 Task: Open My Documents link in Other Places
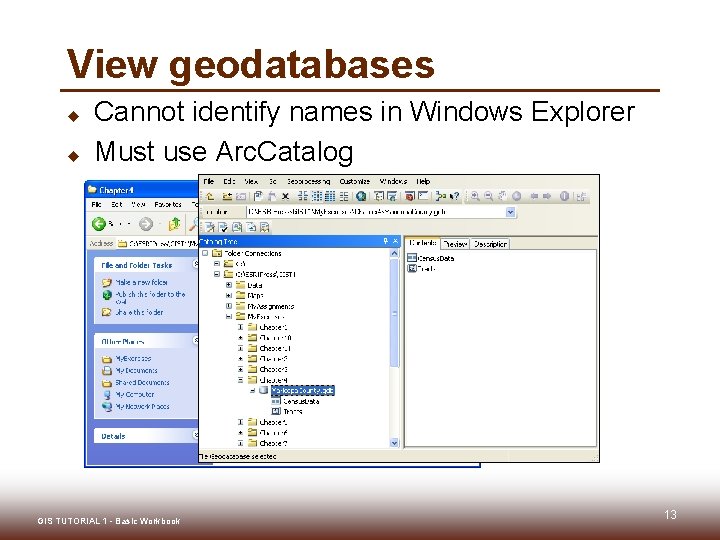coord(136,370)
